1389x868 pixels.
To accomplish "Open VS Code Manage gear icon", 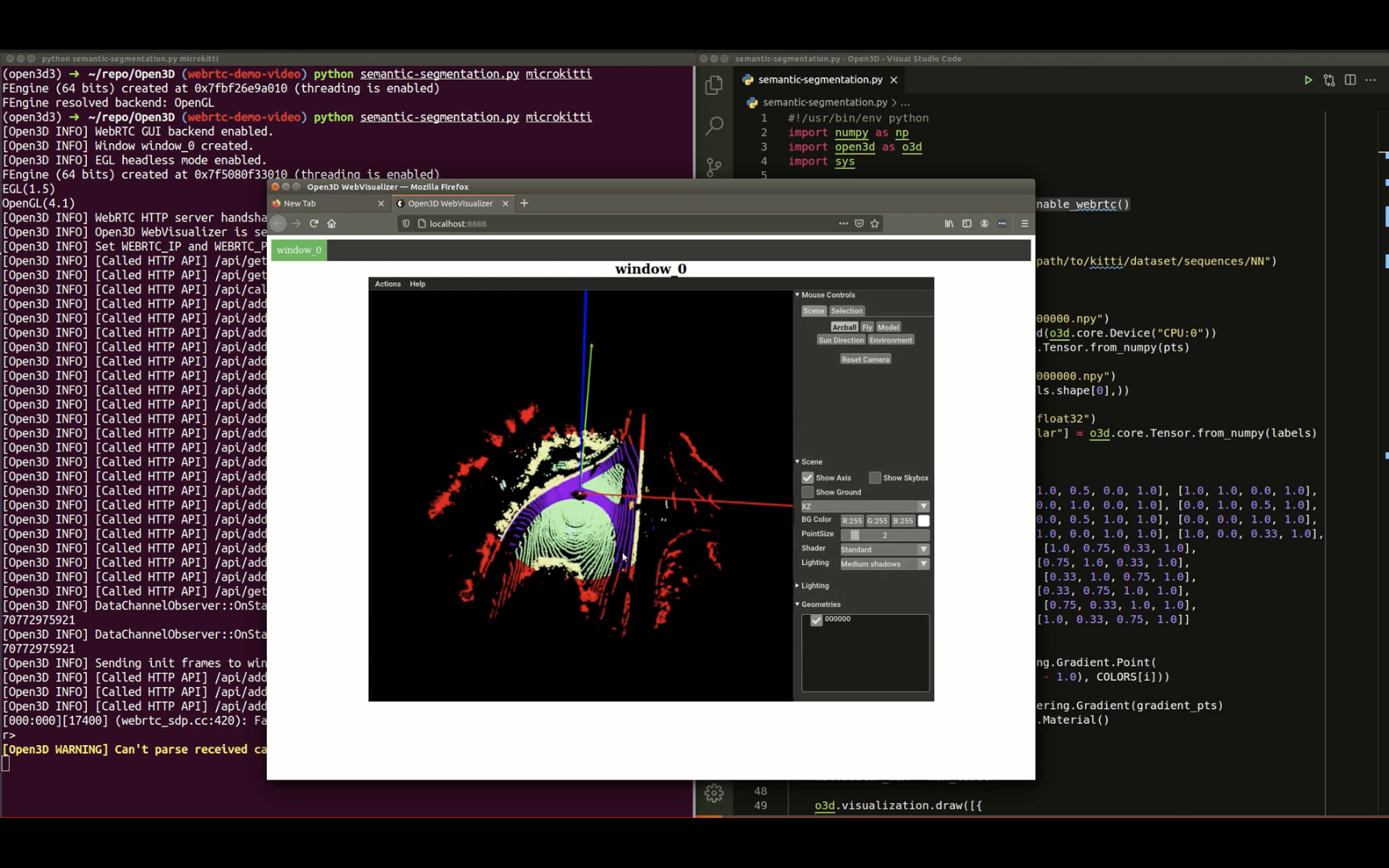I will 714,793.
